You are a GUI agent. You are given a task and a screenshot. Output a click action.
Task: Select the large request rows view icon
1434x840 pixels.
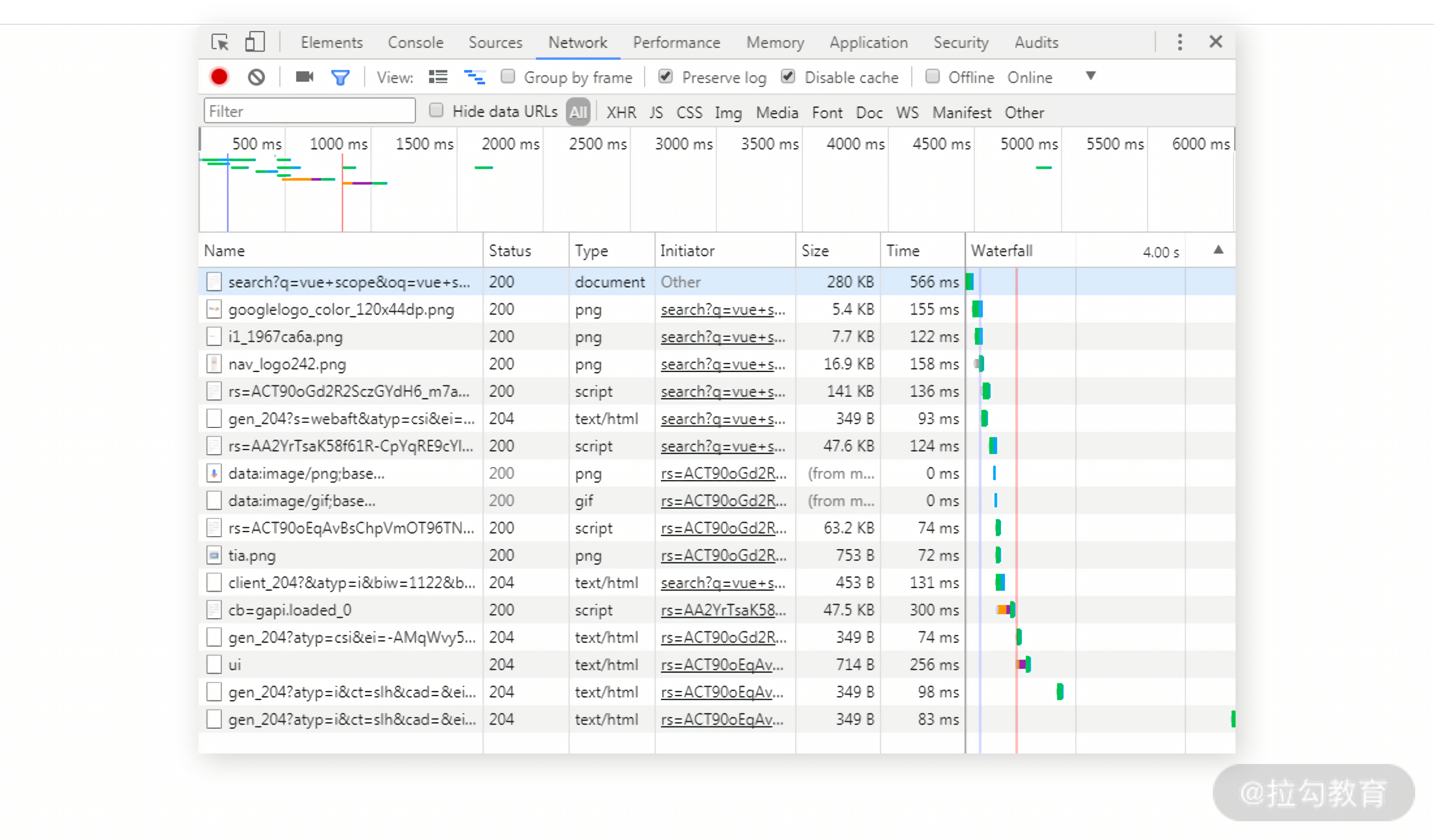click(438, 77)
